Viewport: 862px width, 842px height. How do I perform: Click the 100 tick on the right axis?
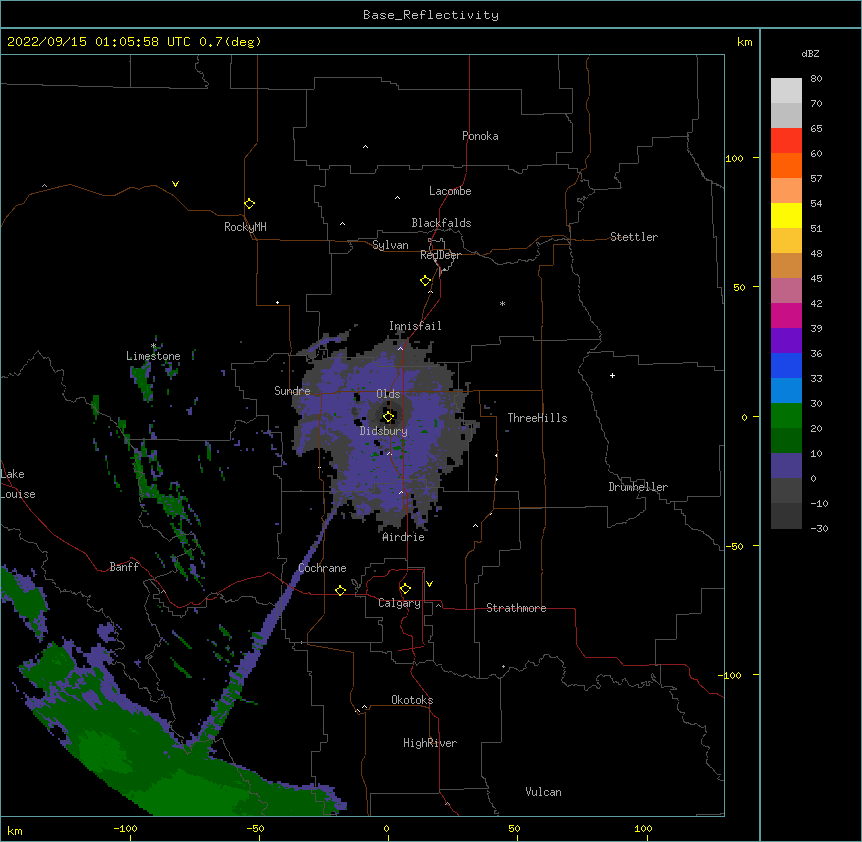pos(734,158)
